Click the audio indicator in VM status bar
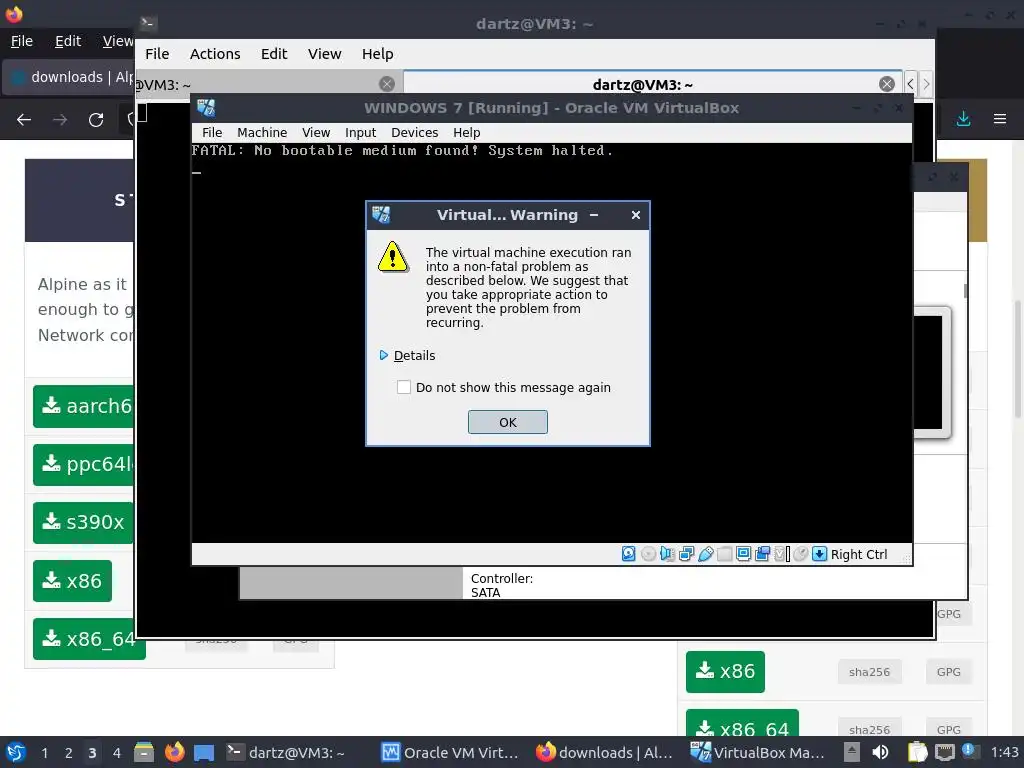Image resolution: width=1024 pixels, height=768 pixels. (667, 554)
